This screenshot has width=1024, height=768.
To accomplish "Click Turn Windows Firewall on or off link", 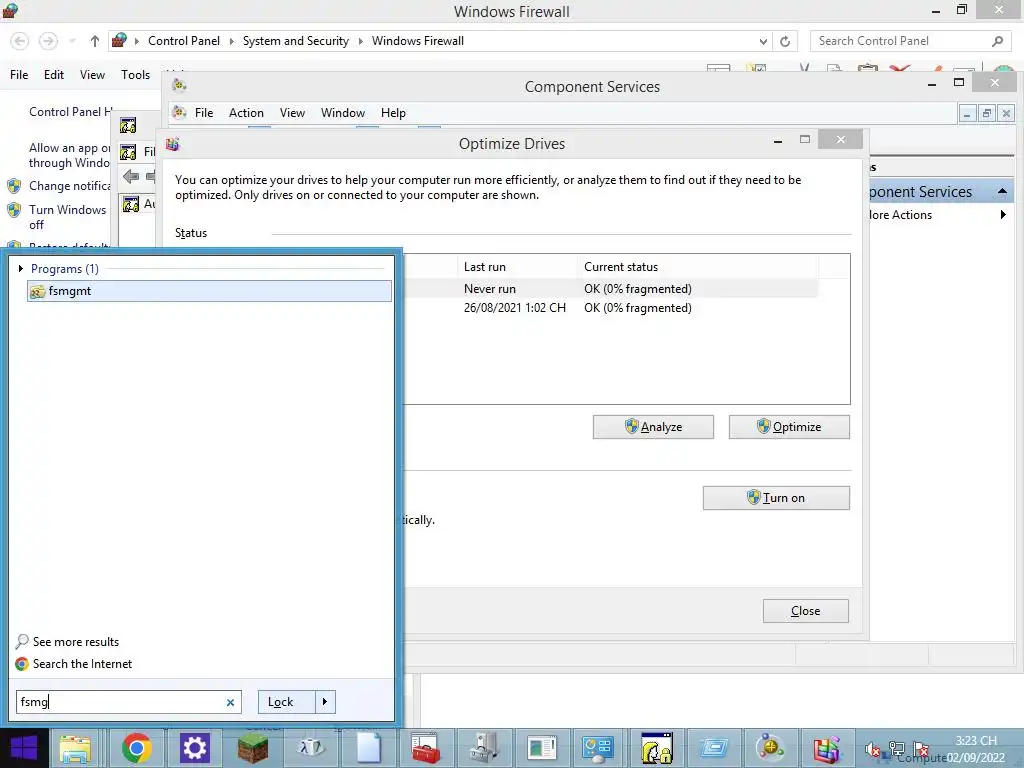I will 67,217.
